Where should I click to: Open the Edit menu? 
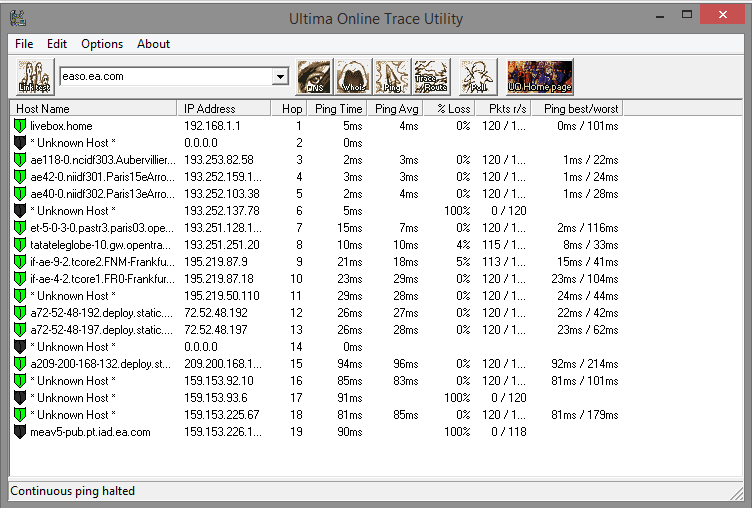pos(57,44)
